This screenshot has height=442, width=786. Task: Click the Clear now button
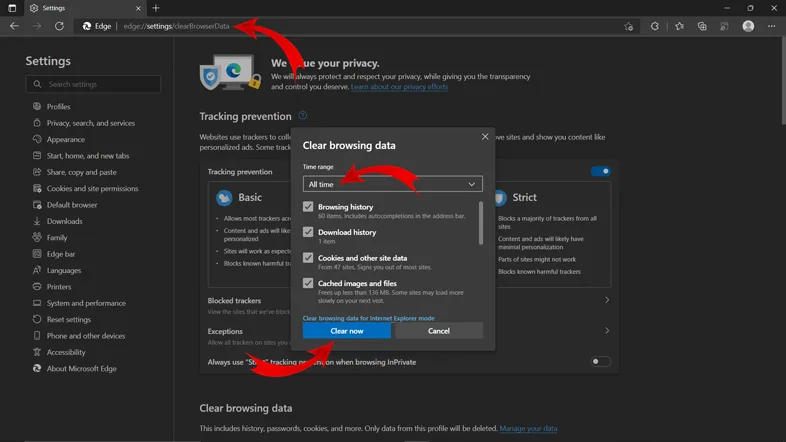click(346, 331)
